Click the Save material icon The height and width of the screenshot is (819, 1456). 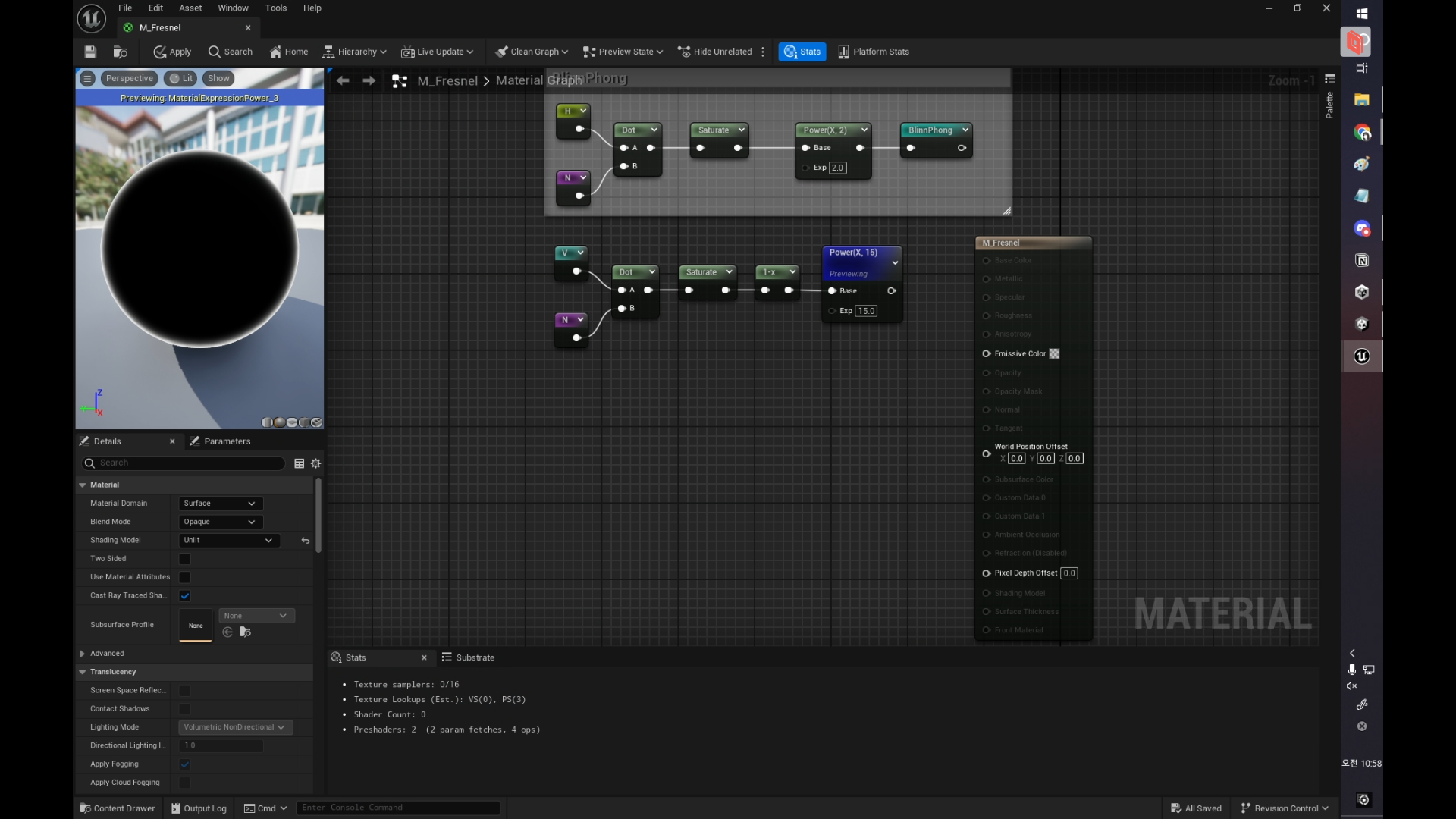click(90, 52)
